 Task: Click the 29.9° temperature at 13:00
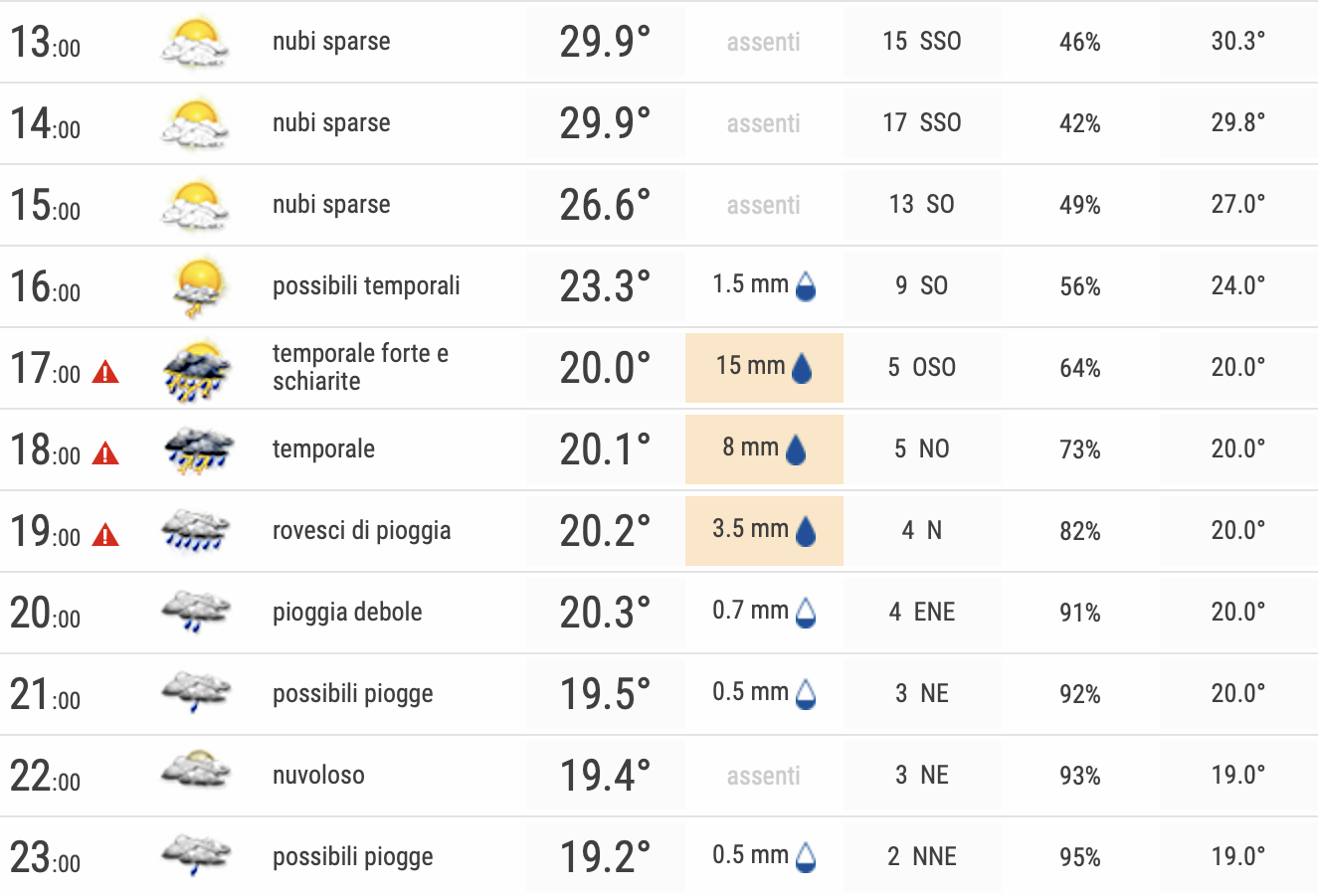coord(605,43)
